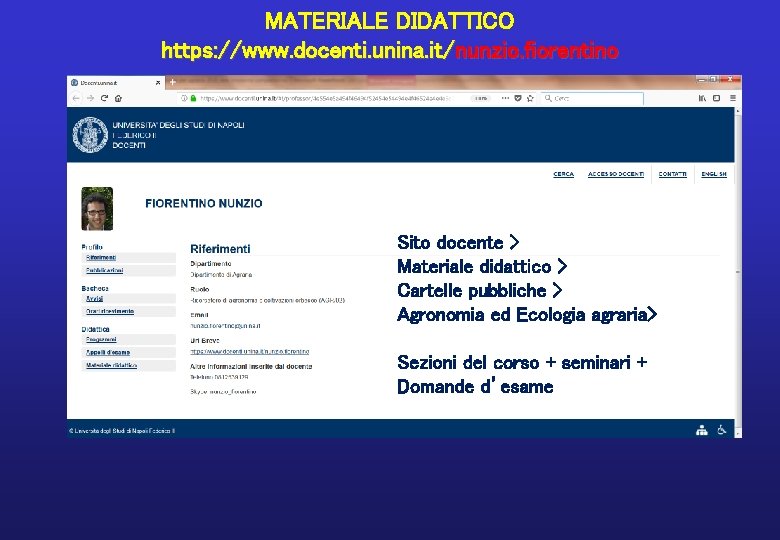Bookmark this page with the star icon
This screenshot has width=780, height=540.
pos(530,98)
